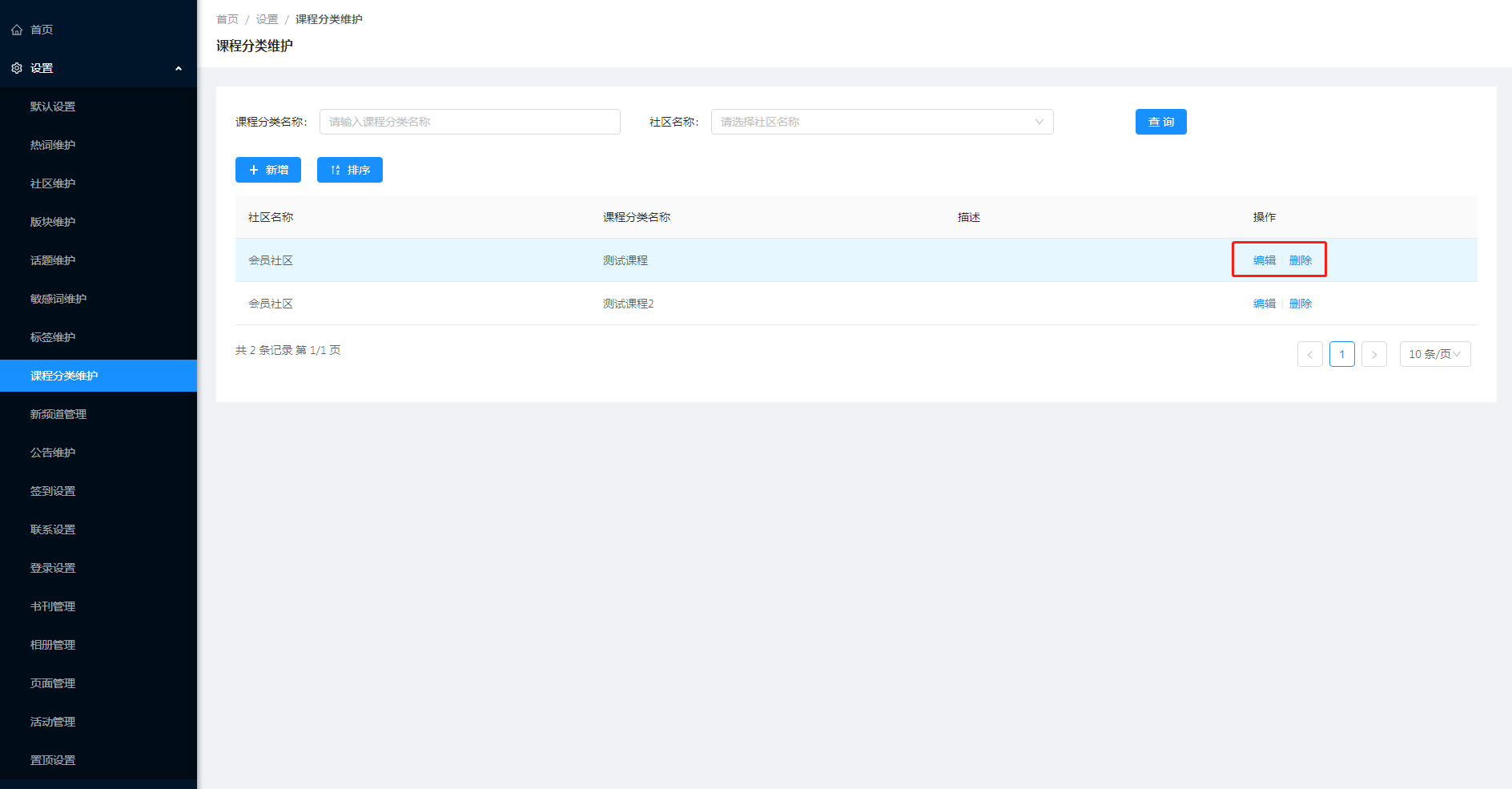Click the 社区名称 column header

click(271, 217)
